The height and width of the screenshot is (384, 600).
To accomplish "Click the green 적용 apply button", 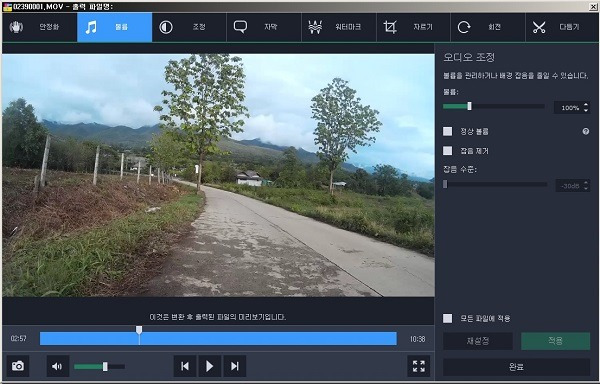I will [555, 341].
